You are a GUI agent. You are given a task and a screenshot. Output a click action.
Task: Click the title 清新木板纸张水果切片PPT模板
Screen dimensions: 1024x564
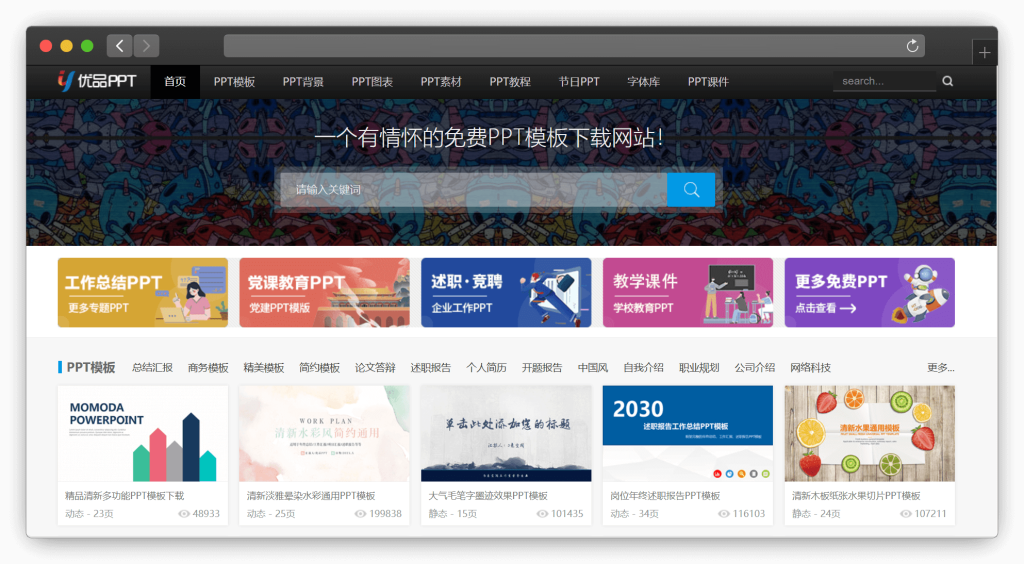(x=856, y=495)
